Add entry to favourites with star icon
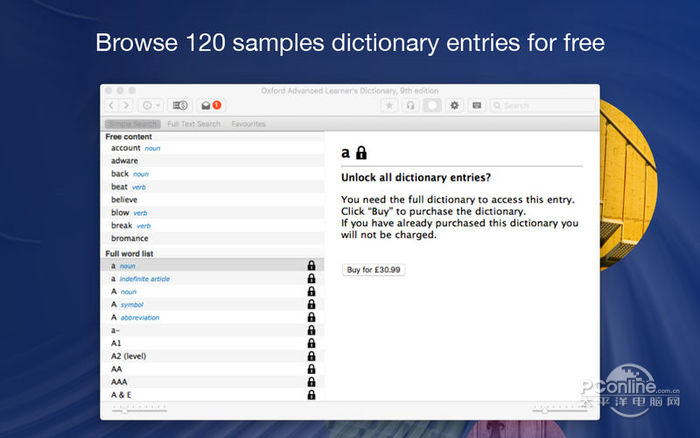The image size is (700, 438). pos(389,105)
